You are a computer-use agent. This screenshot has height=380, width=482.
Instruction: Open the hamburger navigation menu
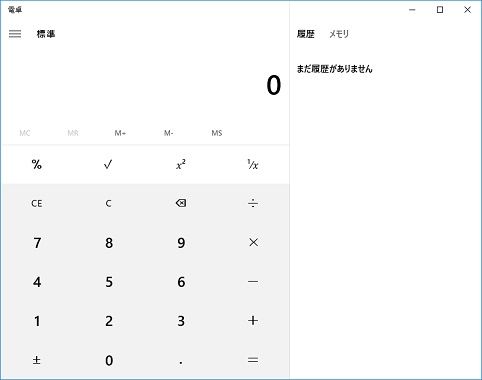click(15, 34)
